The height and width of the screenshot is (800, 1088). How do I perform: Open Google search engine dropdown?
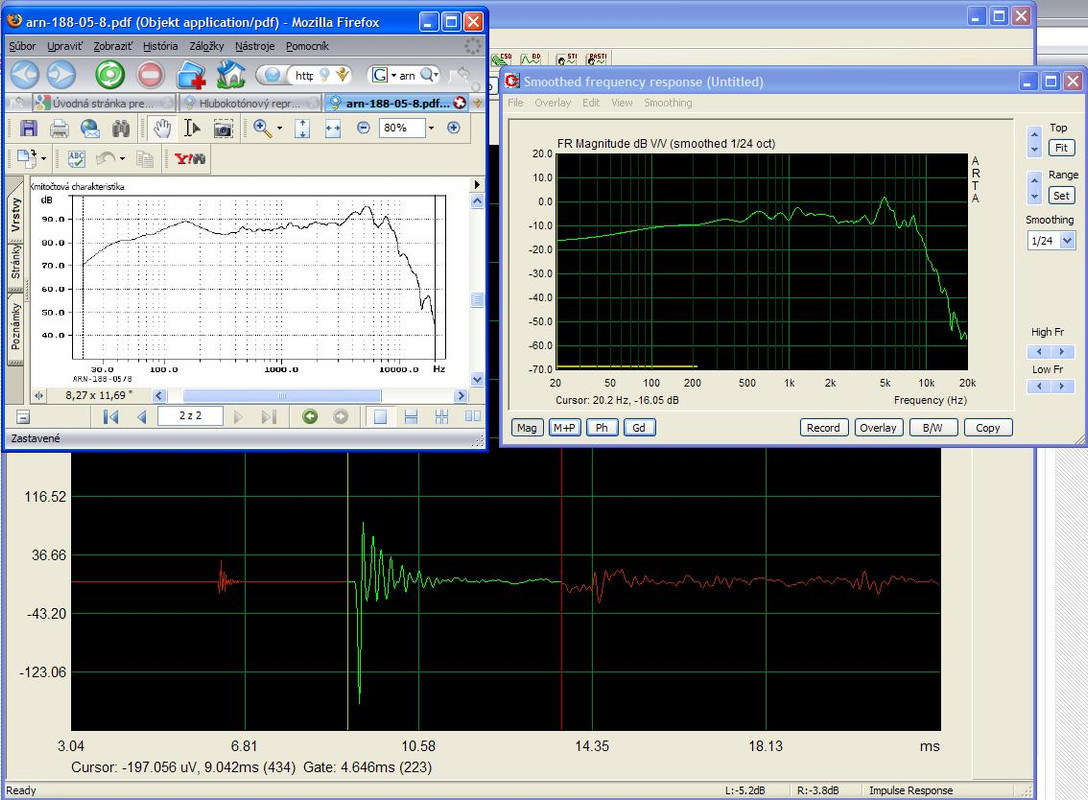[393, 75]
